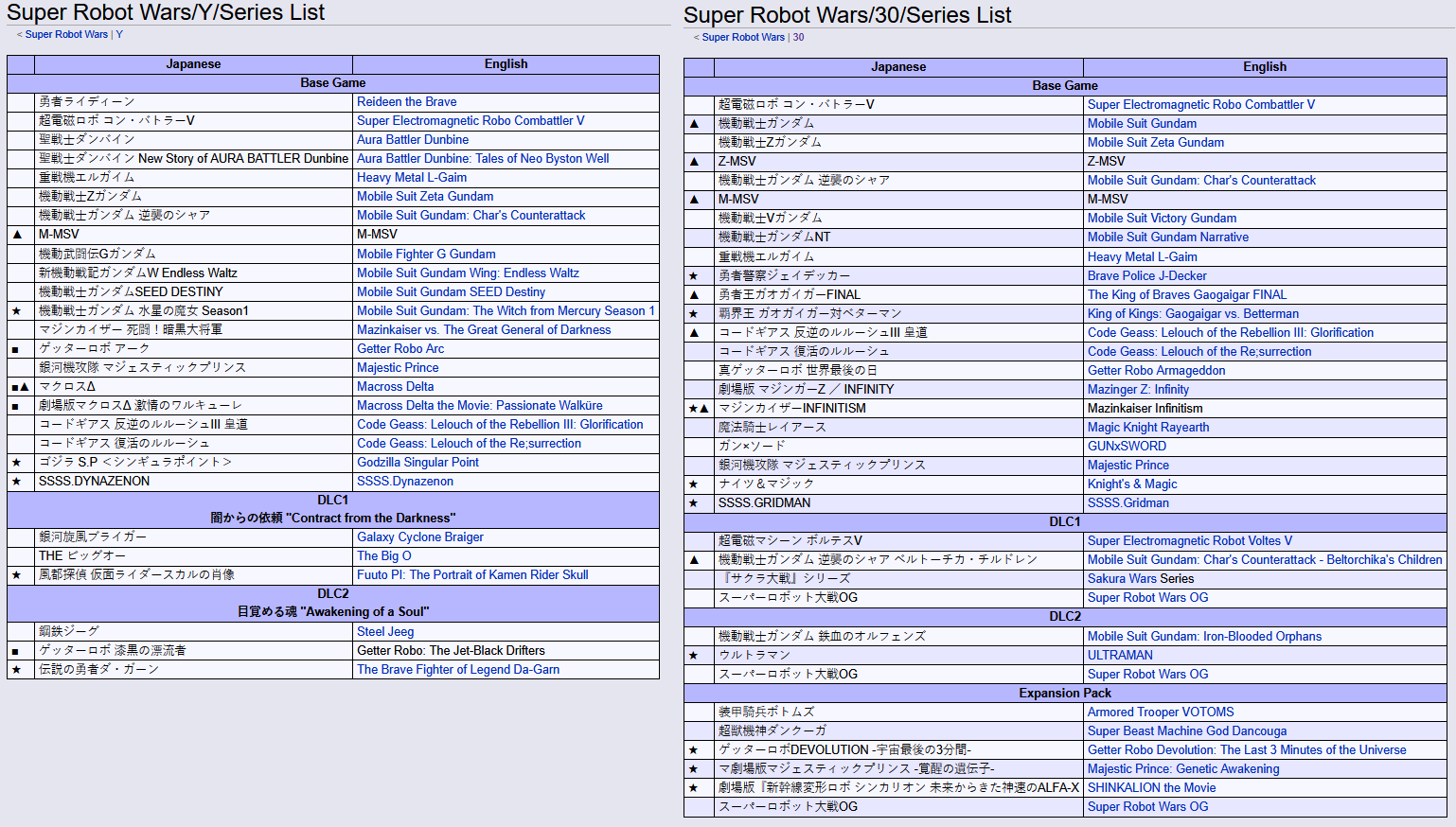The width and height of the screenshot is (1456, 827).
Task: Click the GUNxSWORD link
Action: 1127,447
